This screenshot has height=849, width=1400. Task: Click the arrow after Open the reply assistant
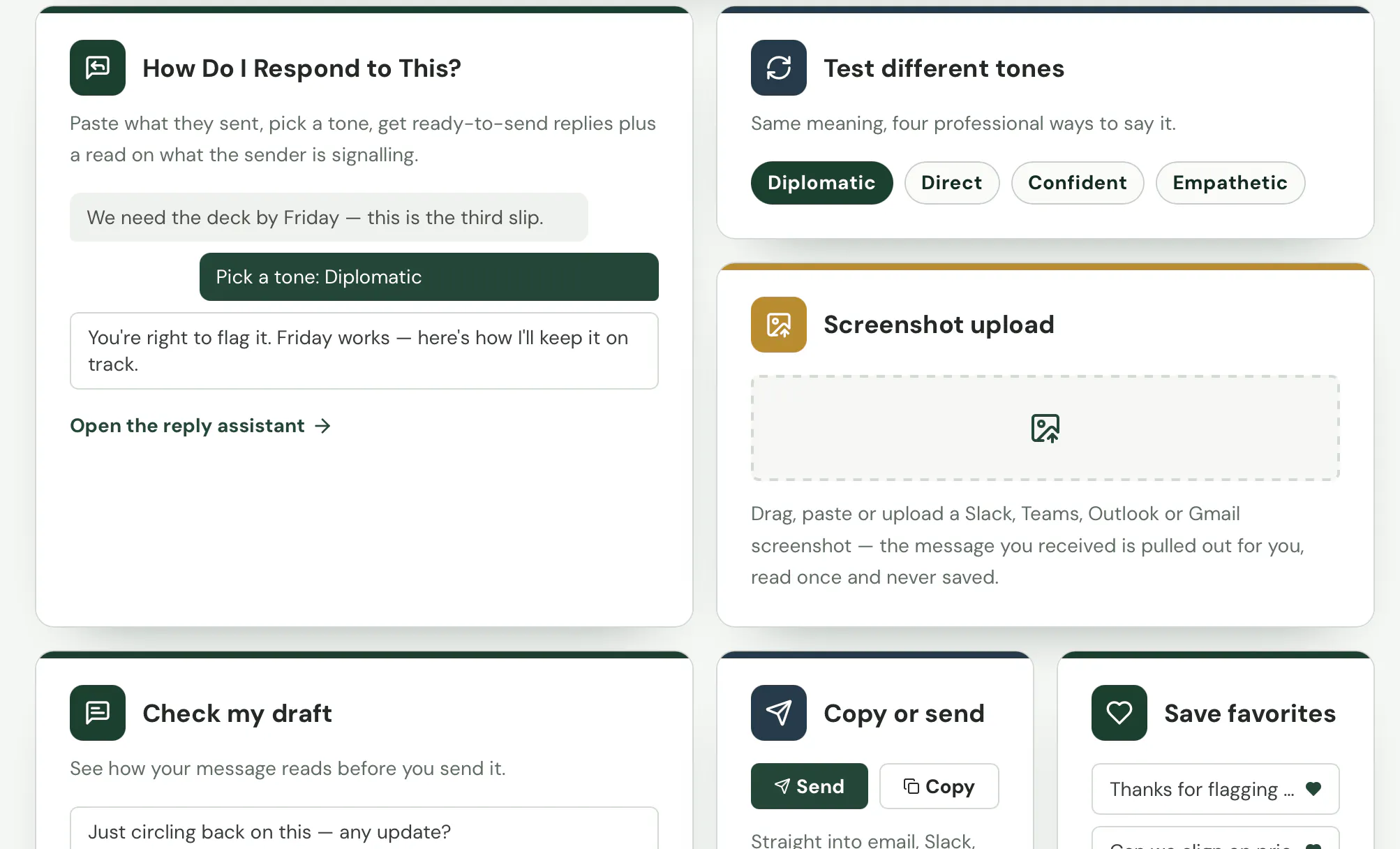tap(322, 426)
